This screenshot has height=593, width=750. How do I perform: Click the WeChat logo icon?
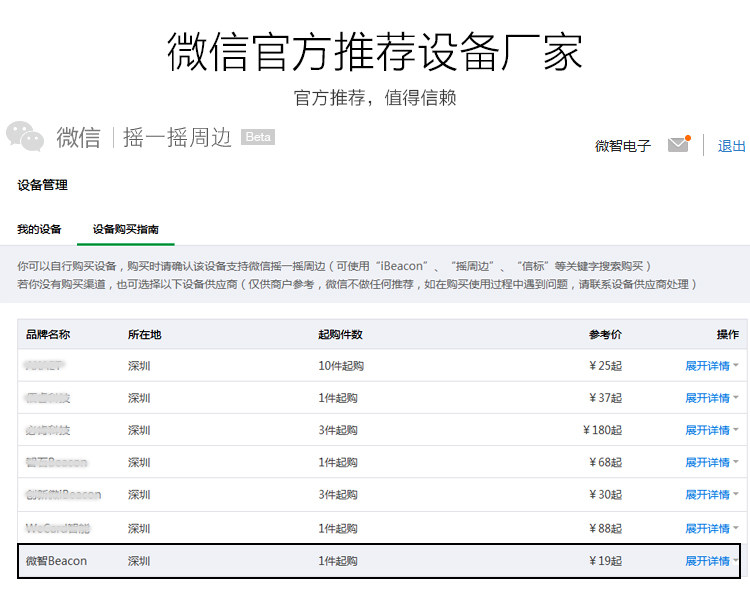tap(25, 136)
